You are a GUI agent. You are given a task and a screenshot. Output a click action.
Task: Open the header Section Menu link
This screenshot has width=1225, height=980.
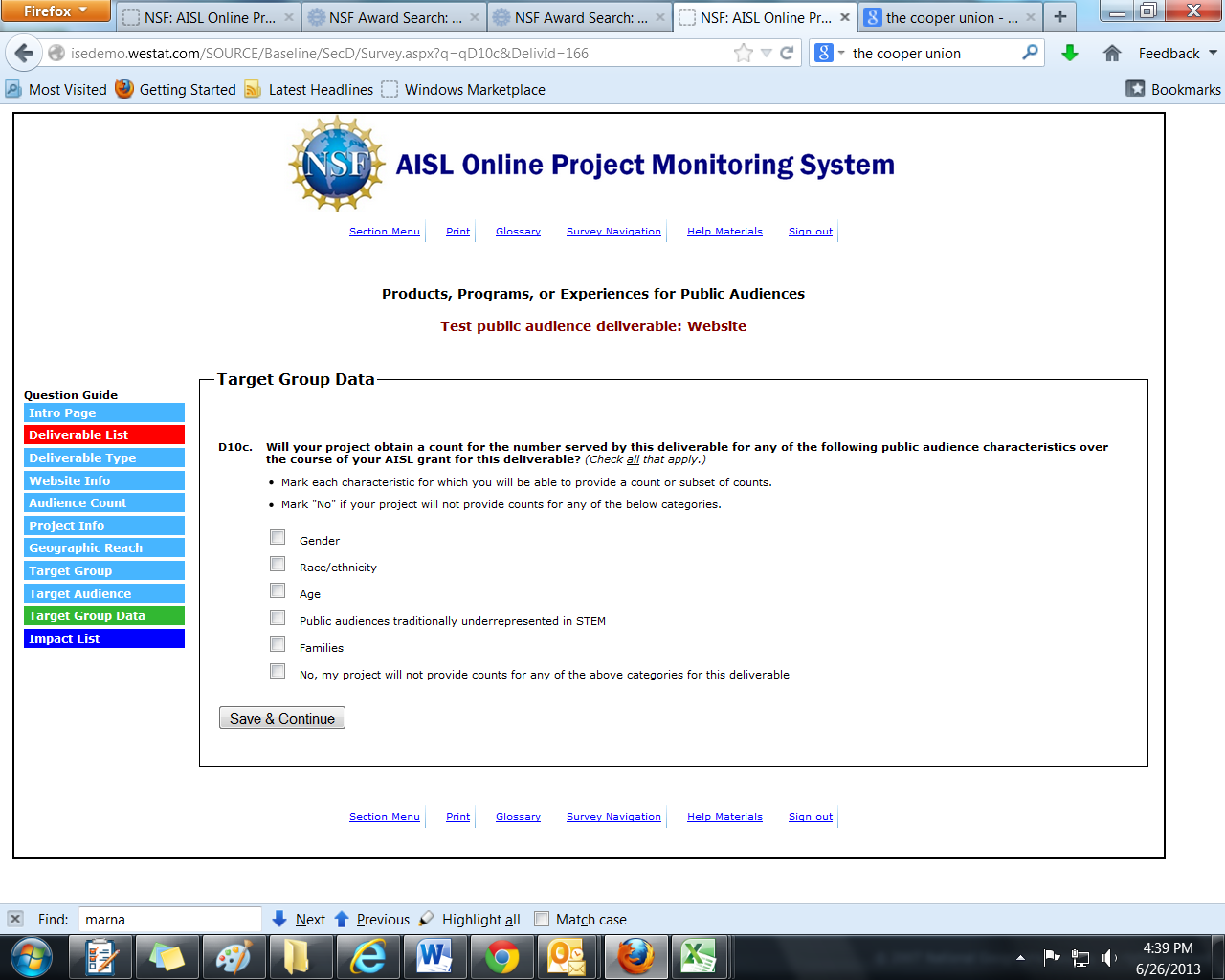coord(385,232)
